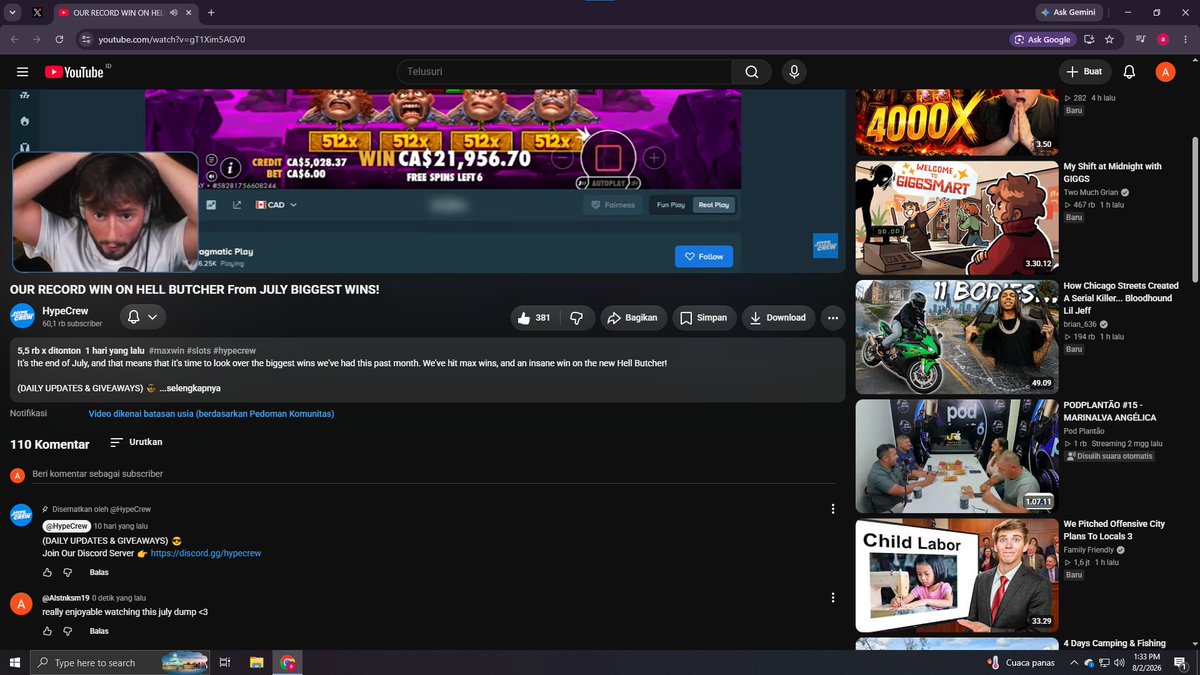Start voice search with the microphone icon

coord(794,72)
